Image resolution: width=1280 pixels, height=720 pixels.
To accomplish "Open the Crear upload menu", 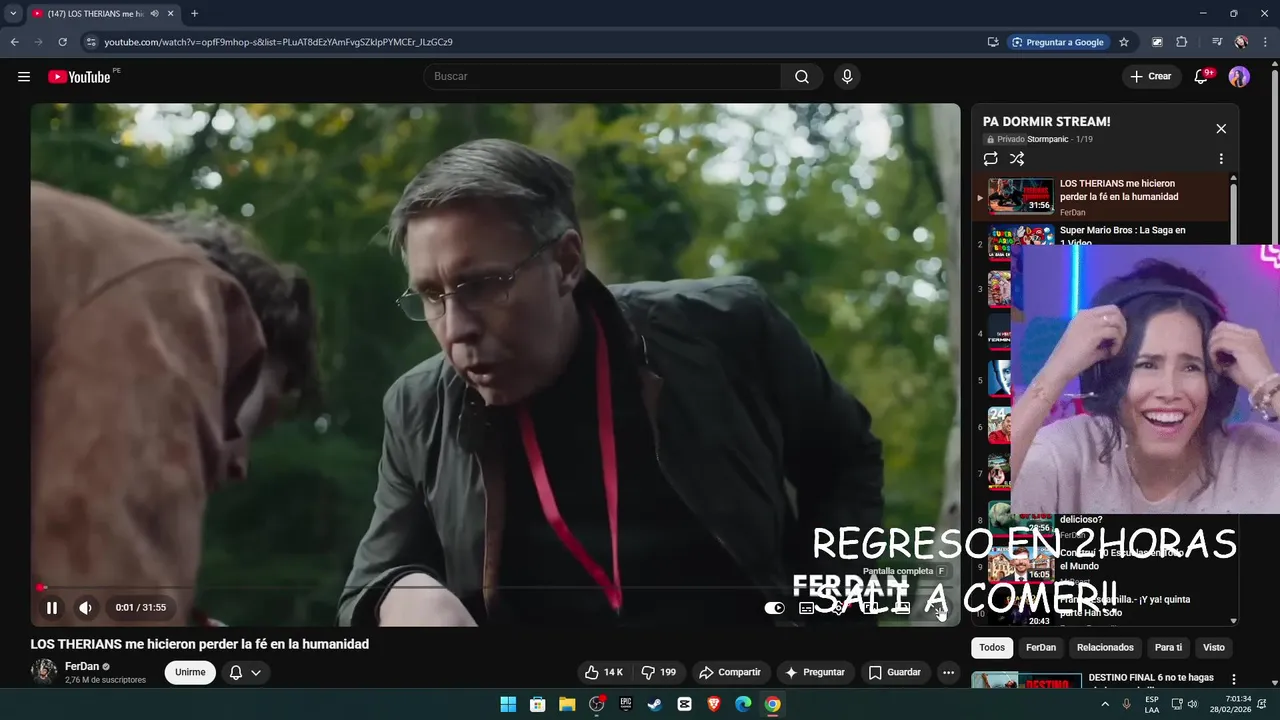I will coord(1151,77).
